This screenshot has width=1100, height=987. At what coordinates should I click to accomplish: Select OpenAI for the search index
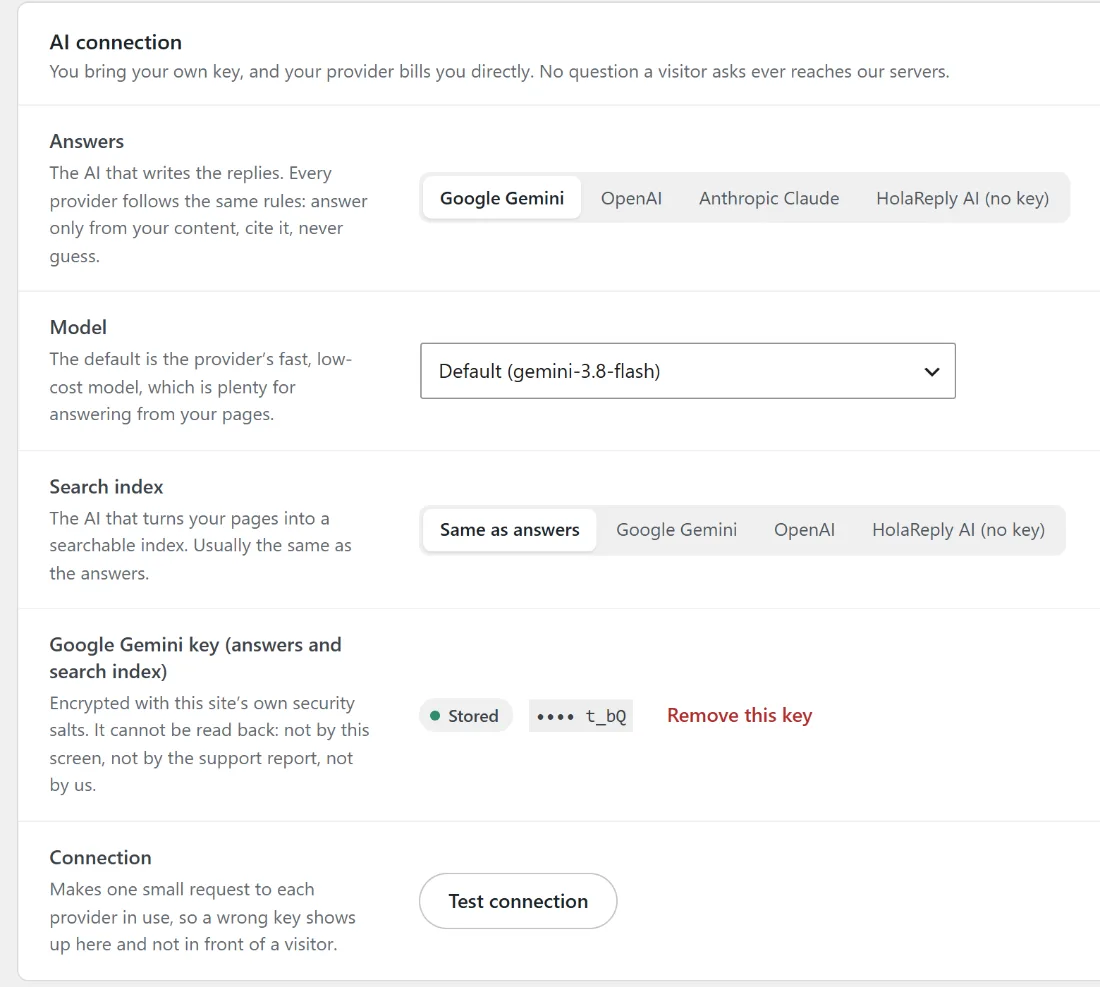click(x=804, y=530)
